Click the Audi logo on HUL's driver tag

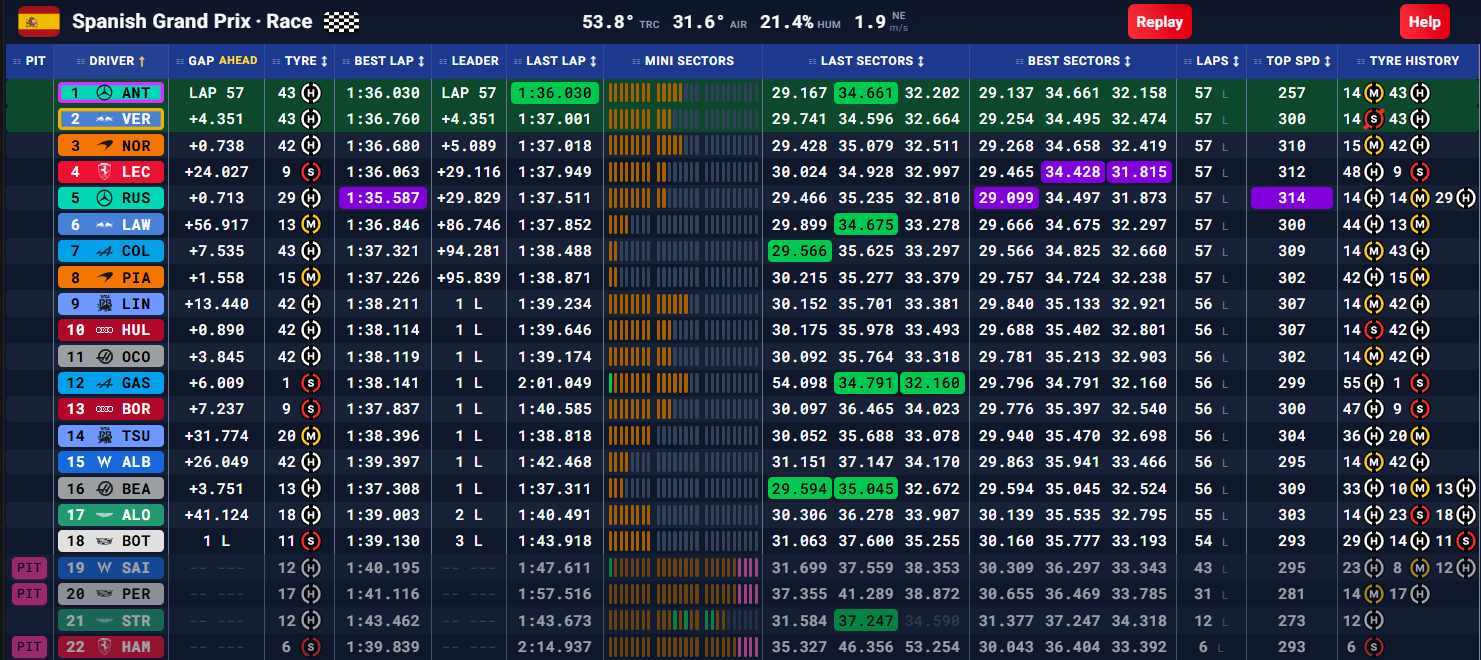coord(104,330)
